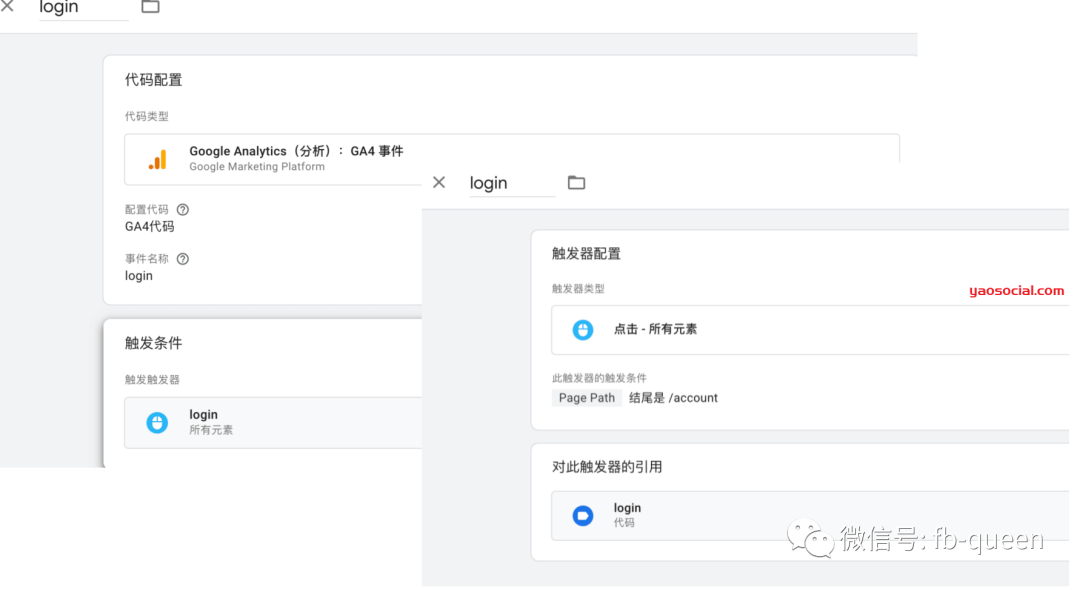Click the login field in the trigger window
This screenshot has height=590, width=1080.
[510, 182]
